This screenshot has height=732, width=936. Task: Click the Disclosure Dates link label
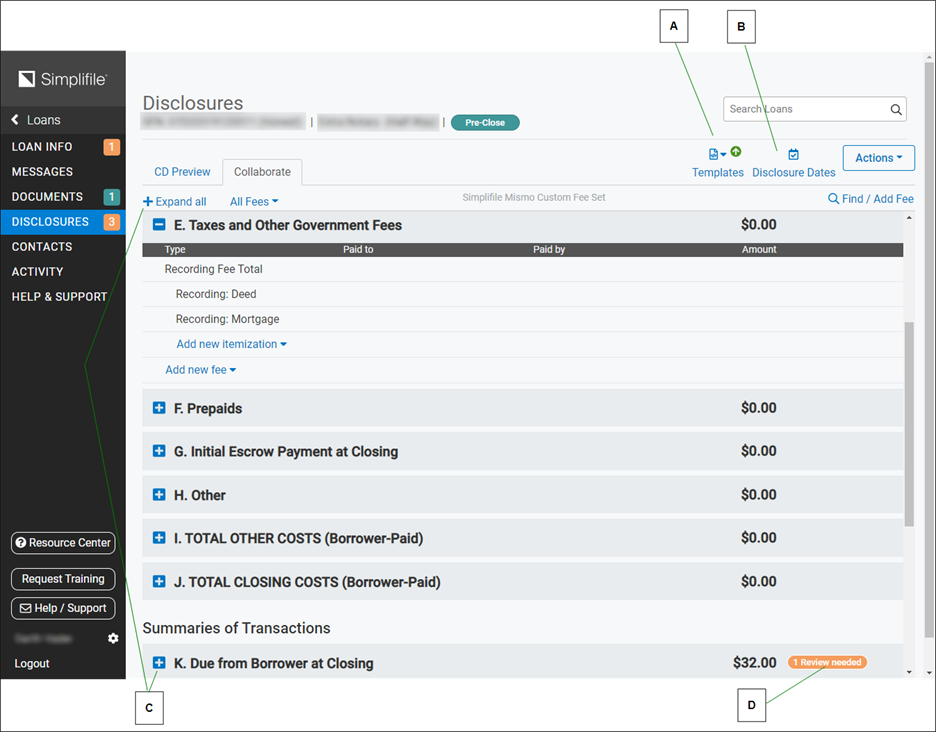[x=793, y=173]
